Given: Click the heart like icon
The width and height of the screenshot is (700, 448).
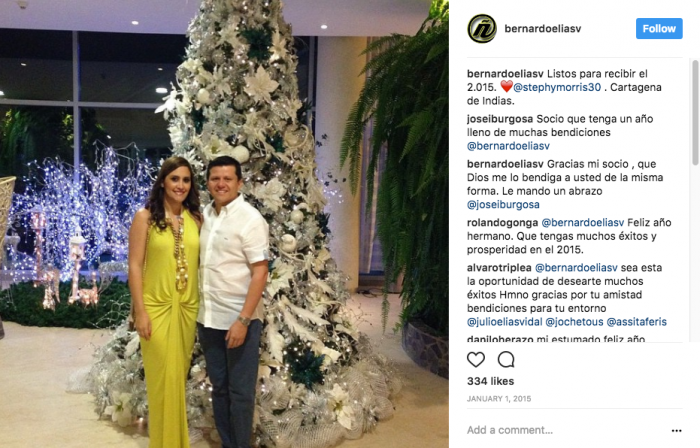Looking at the screenshot, I should [476, 359].
